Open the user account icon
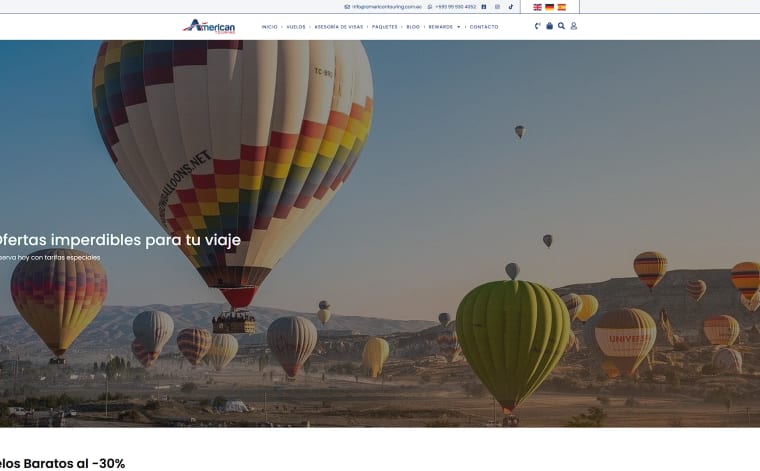The width and height of the screenshot is (760, 471). (573, 26)
